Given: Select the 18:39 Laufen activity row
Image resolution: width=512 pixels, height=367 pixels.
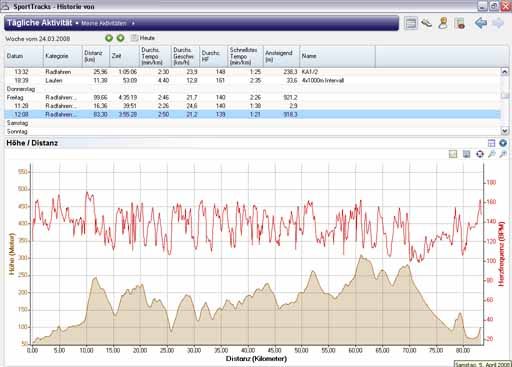Looking at the screenshot, I should (x=252, y=81).
